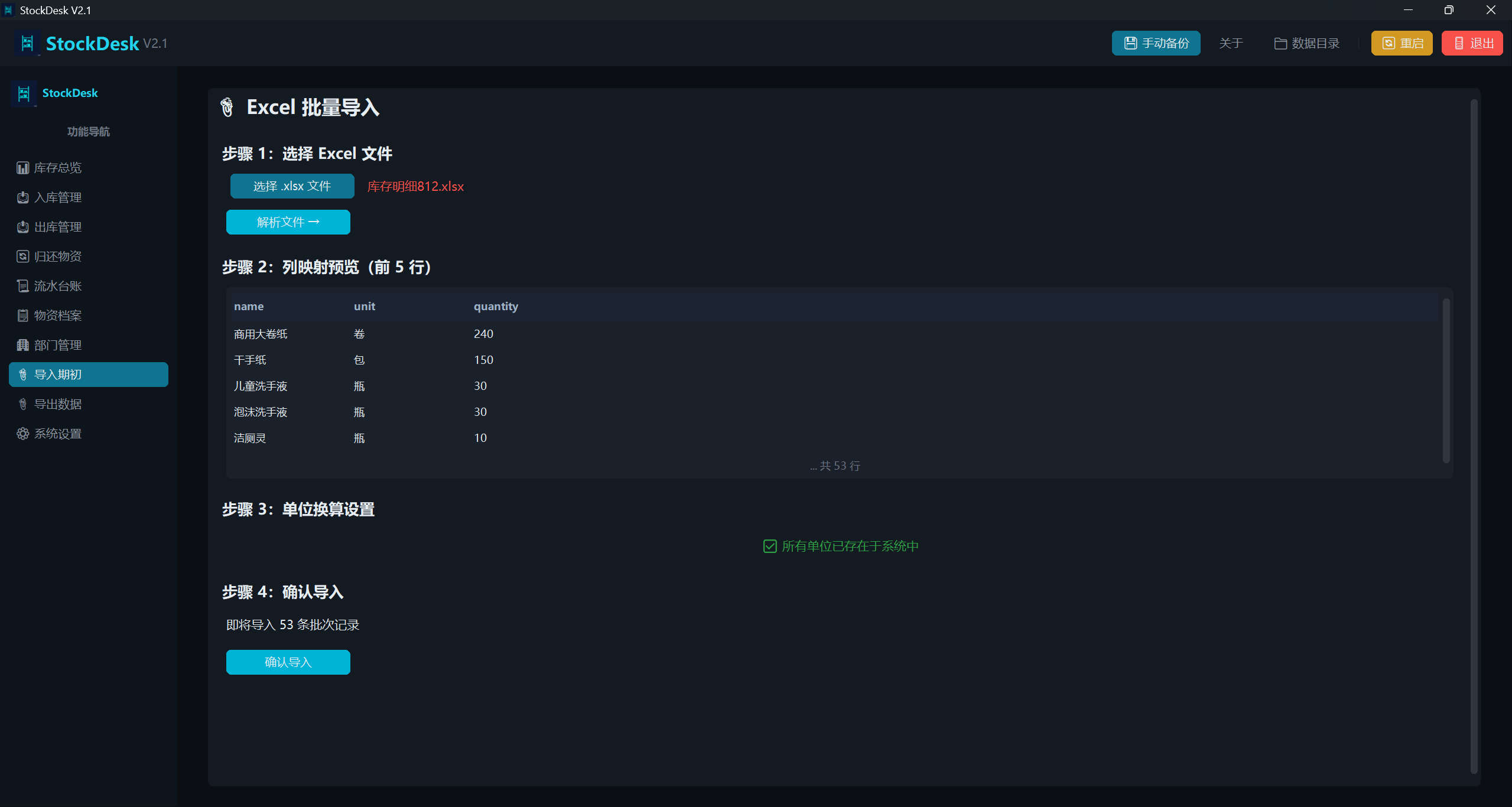Click the red 退出 button
The width and height of the screenshot is (1512, 807).
[x=1472, y=43]
